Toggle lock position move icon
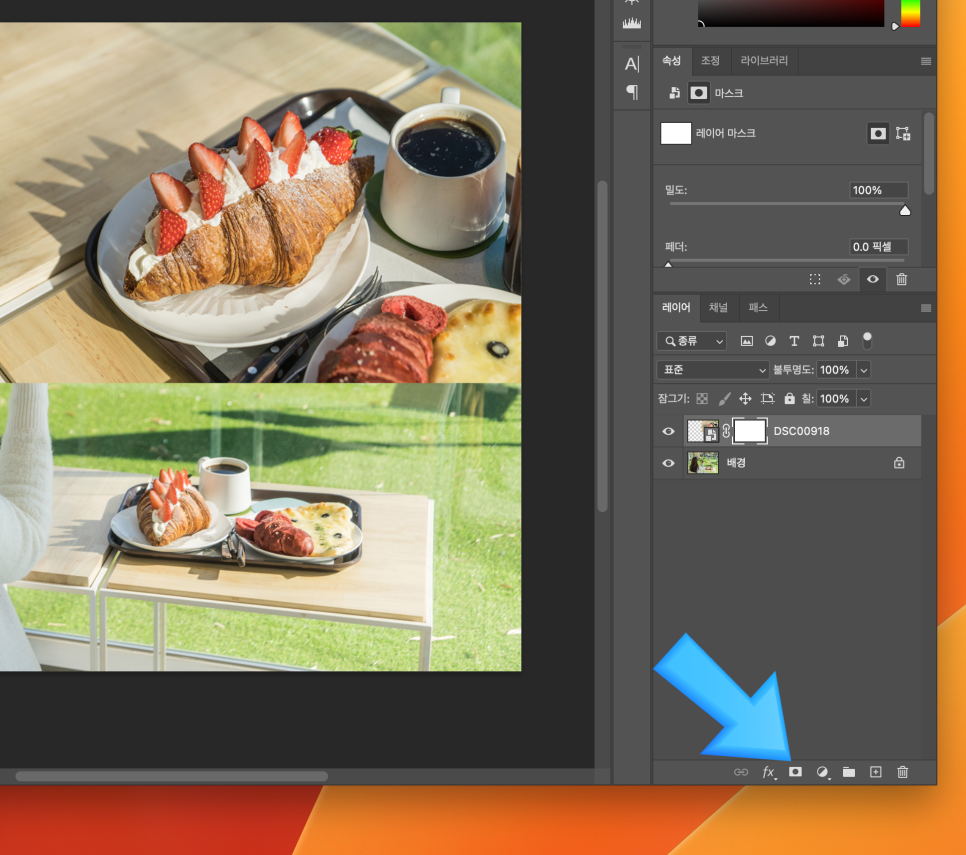This screenshot has height=855, width=966. pos(745,399)
